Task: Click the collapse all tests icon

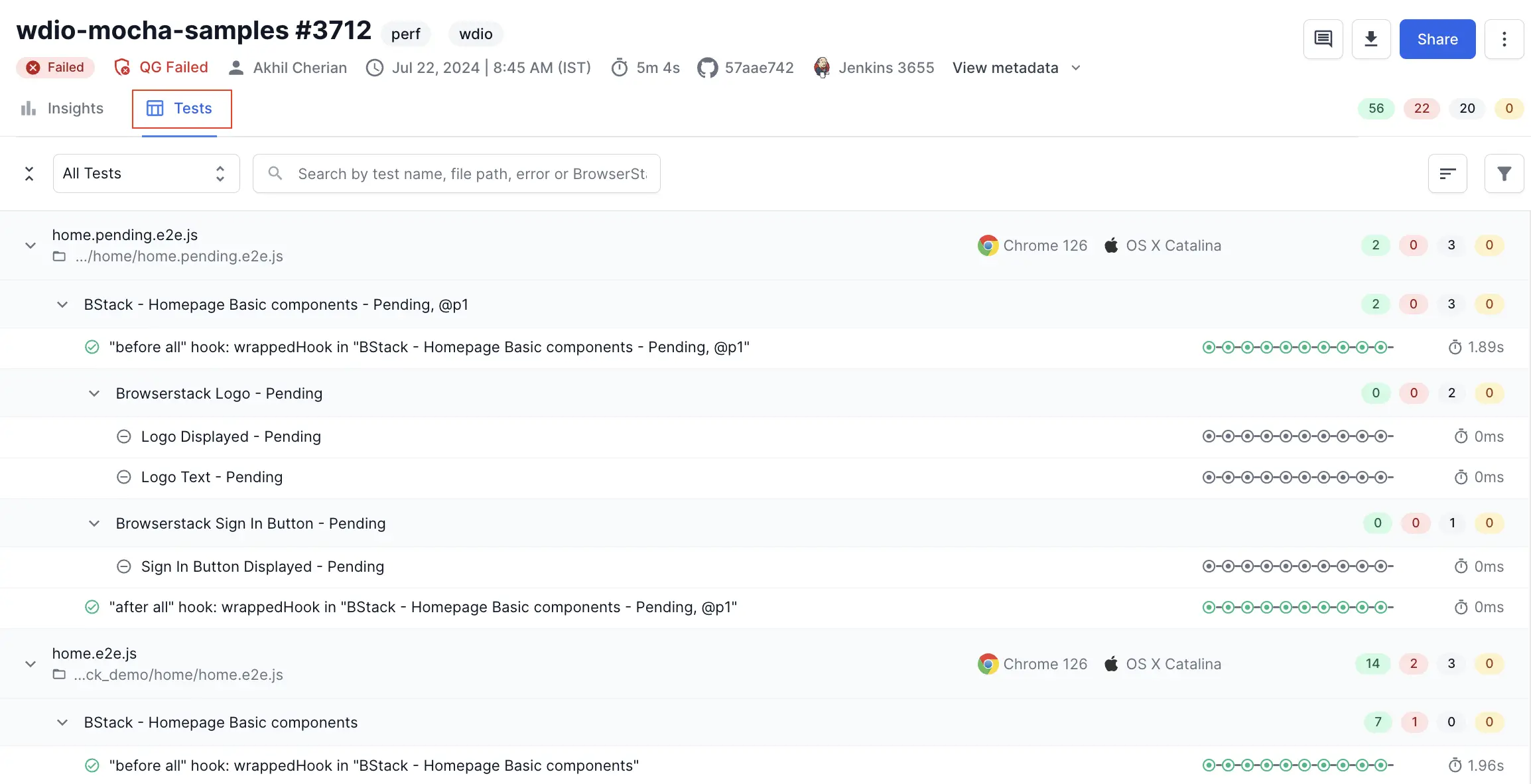Action: pos(29,174)
